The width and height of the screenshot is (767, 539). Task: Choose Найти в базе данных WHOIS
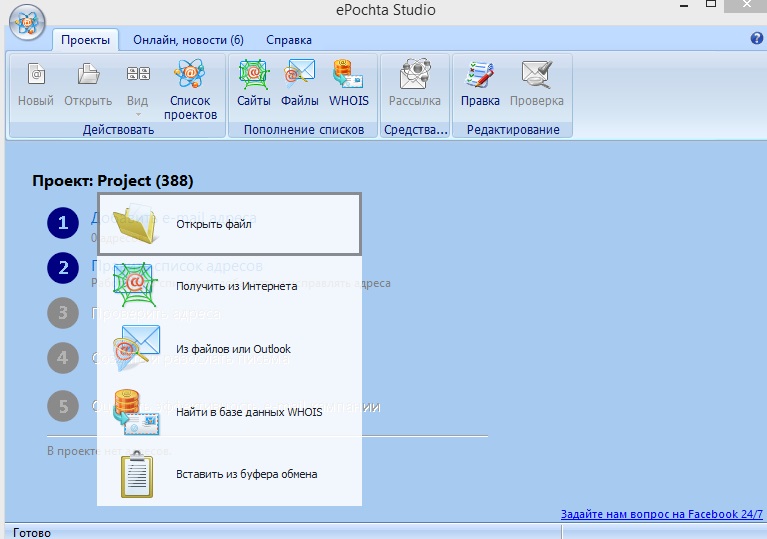click(x=229, y=411)
